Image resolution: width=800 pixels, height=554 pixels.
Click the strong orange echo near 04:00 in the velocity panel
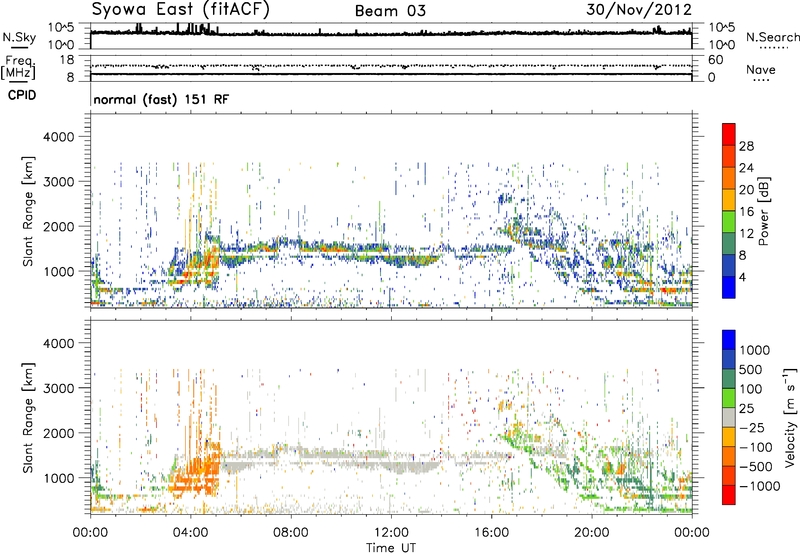[196, 474]
